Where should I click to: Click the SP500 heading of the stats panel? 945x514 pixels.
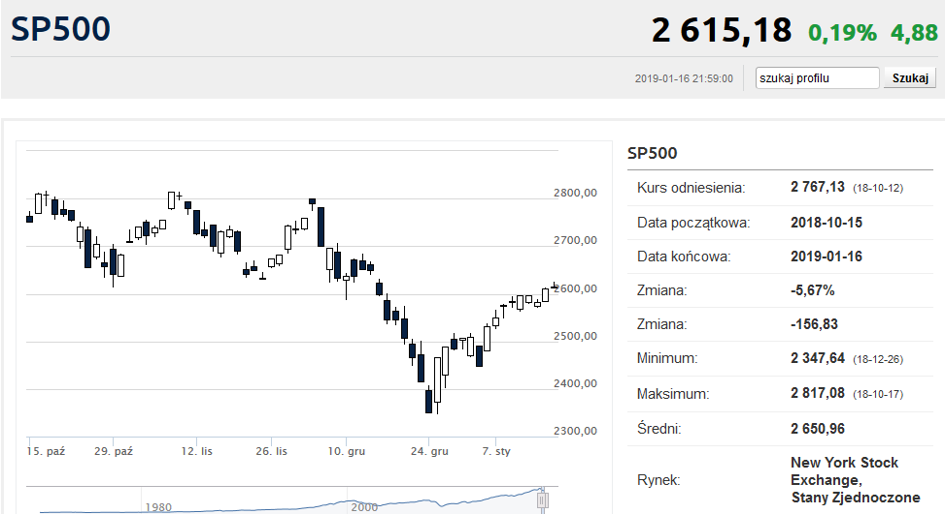click(x=652, y=153)
